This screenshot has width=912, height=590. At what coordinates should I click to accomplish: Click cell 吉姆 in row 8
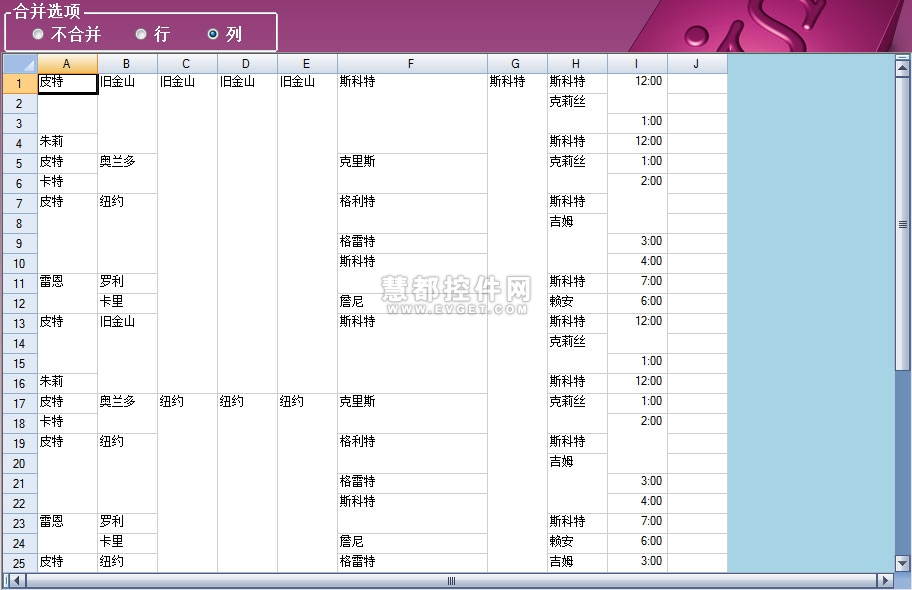[x=577, y=243]
